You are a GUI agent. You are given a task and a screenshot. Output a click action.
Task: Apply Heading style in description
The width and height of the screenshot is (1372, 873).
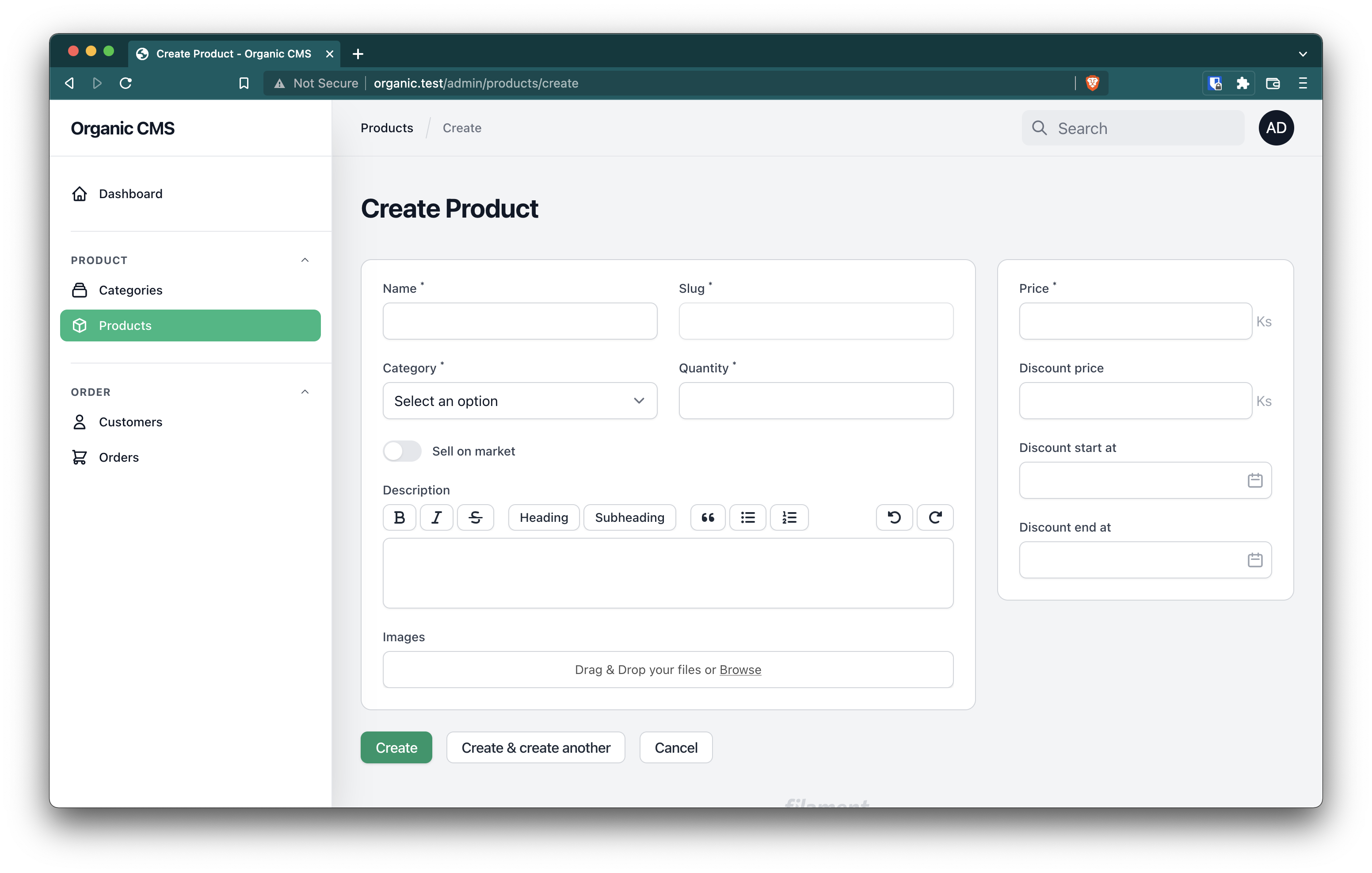[544, 517]
